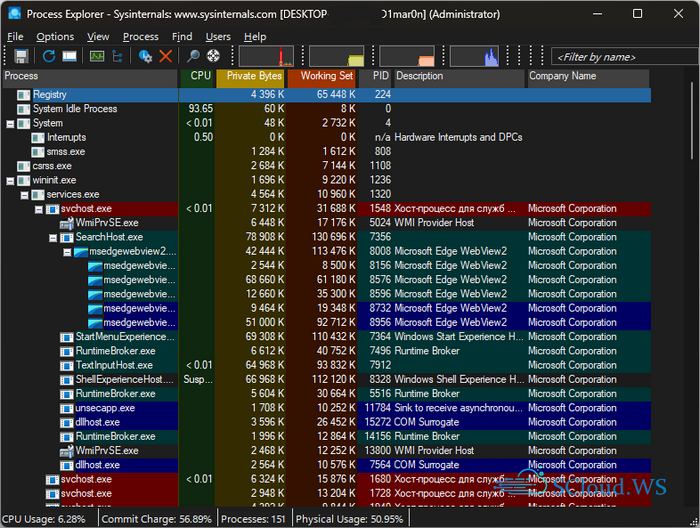This screenshot has height=528, width=700.
Task: Click the magnifier Find Handle icon
Action: pos(193,57)
